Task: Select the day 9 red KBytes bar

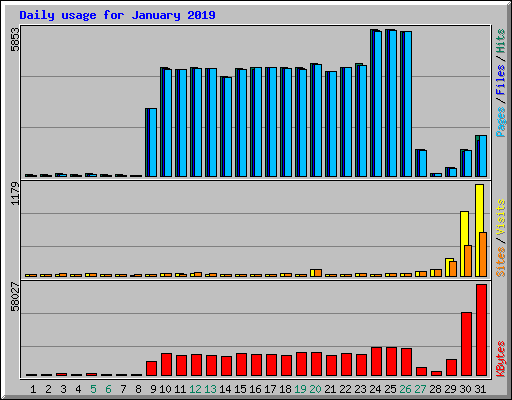Action: [x=151, y=368]
